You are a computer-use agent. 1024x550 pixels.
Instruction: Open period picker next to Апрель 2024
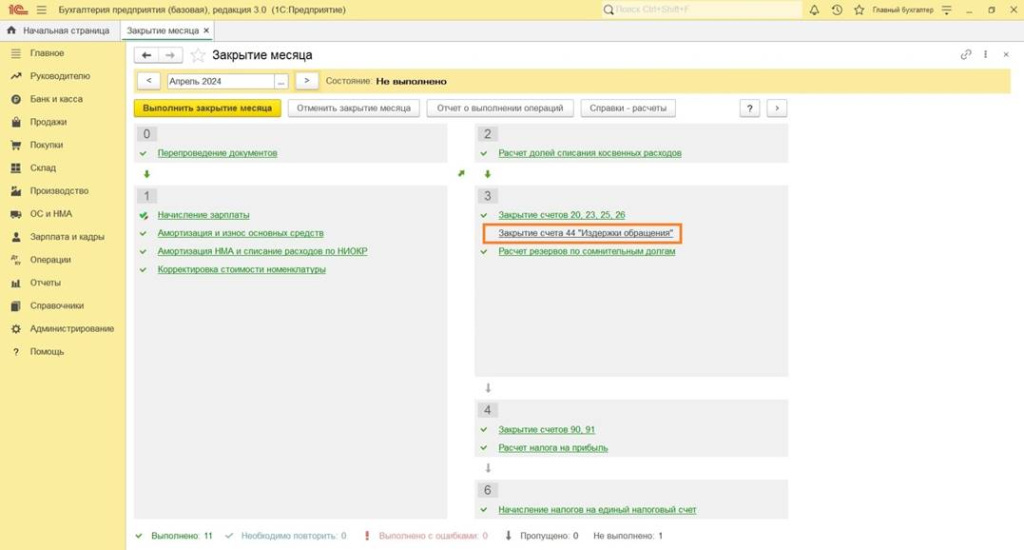click(281, 81)
